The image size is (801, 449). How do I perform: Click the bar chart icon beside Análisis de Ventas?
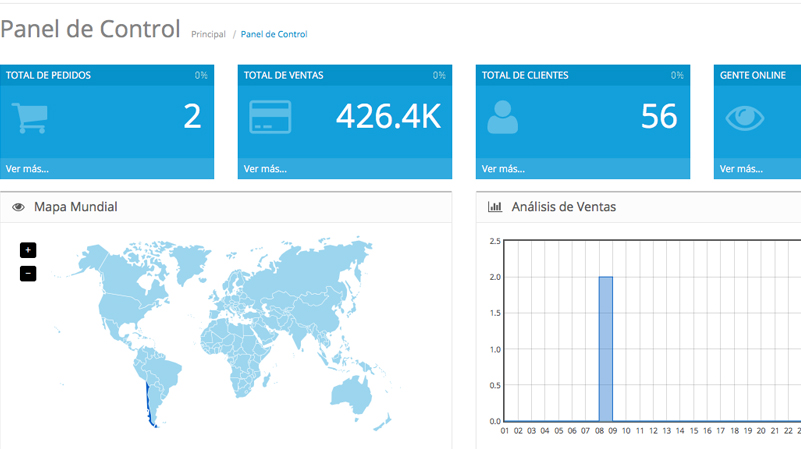(x=494, y=206)
